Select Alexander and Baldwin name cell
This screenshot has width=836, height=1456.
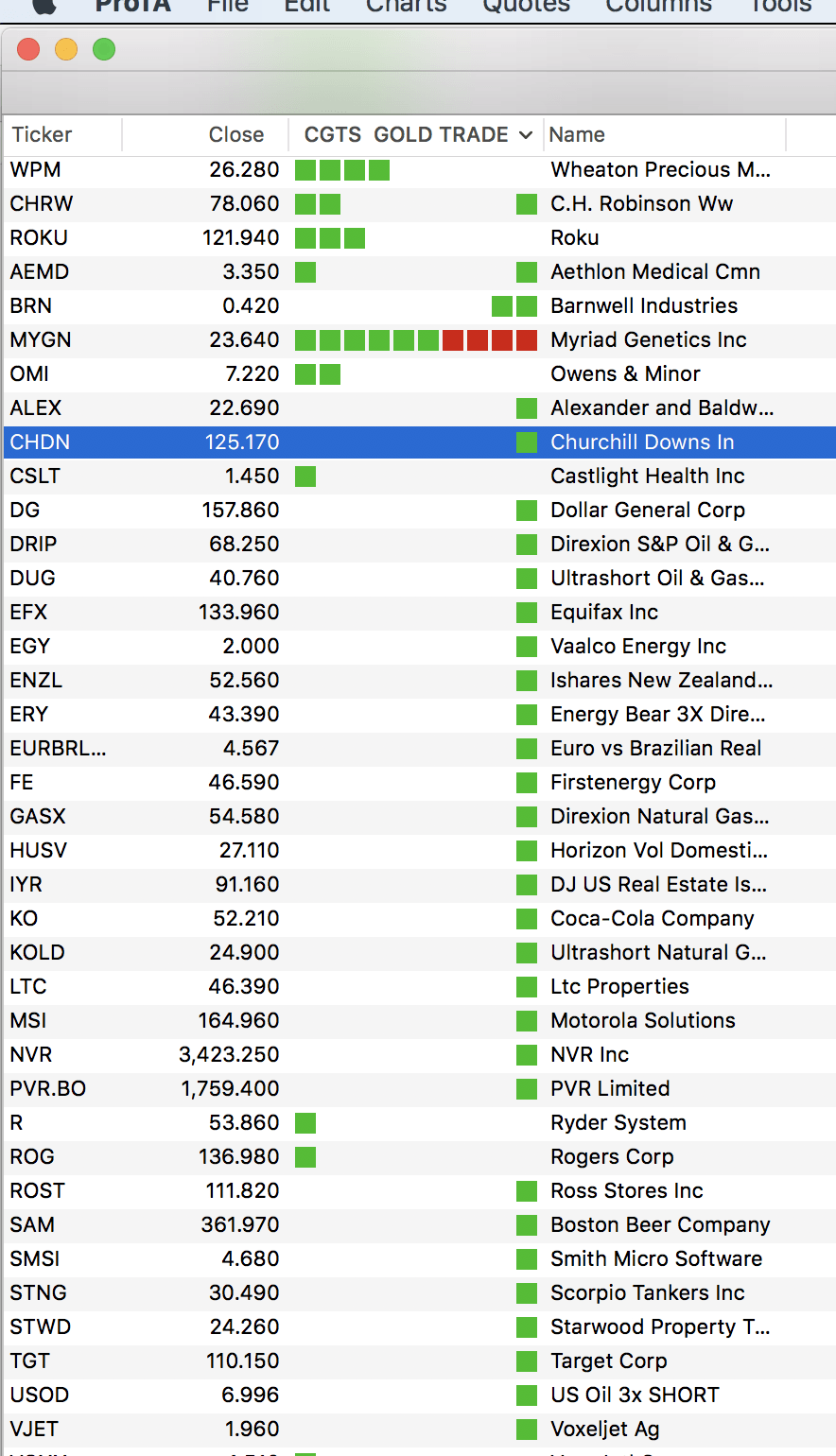pyautogui.click(x=662, y=407)
